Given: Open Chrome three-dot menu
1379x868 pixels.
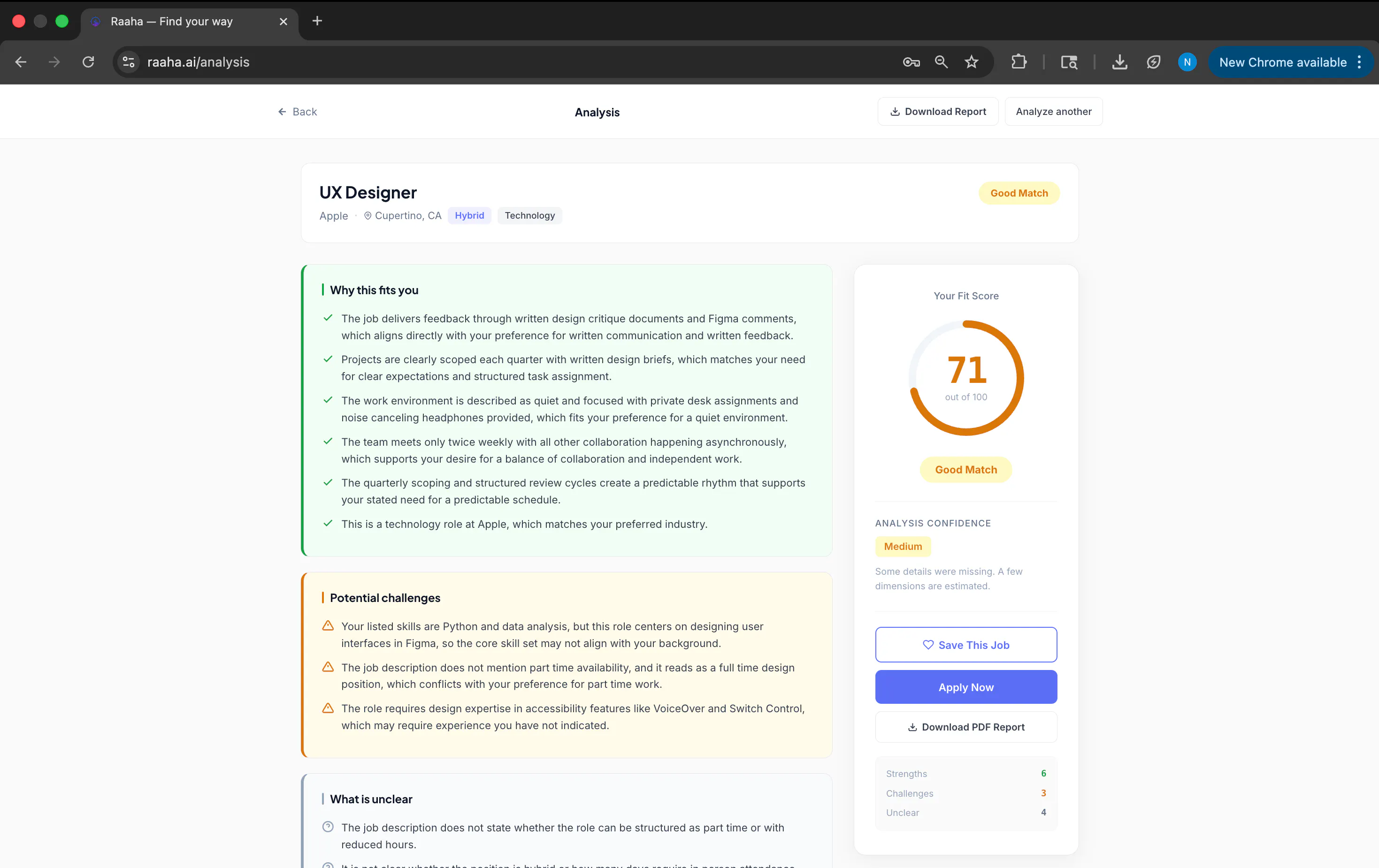Looking at the screenshot, I should tap(1360, 62).
